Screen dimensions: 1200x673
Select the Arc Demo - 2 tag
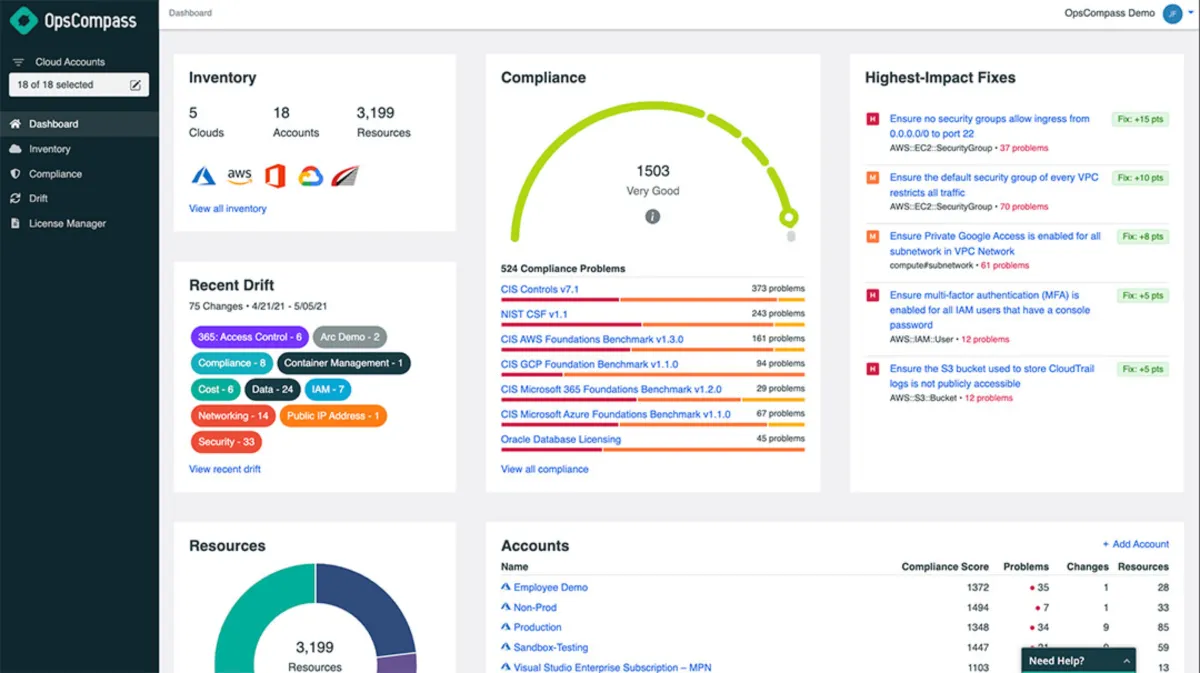coord(350,337)
